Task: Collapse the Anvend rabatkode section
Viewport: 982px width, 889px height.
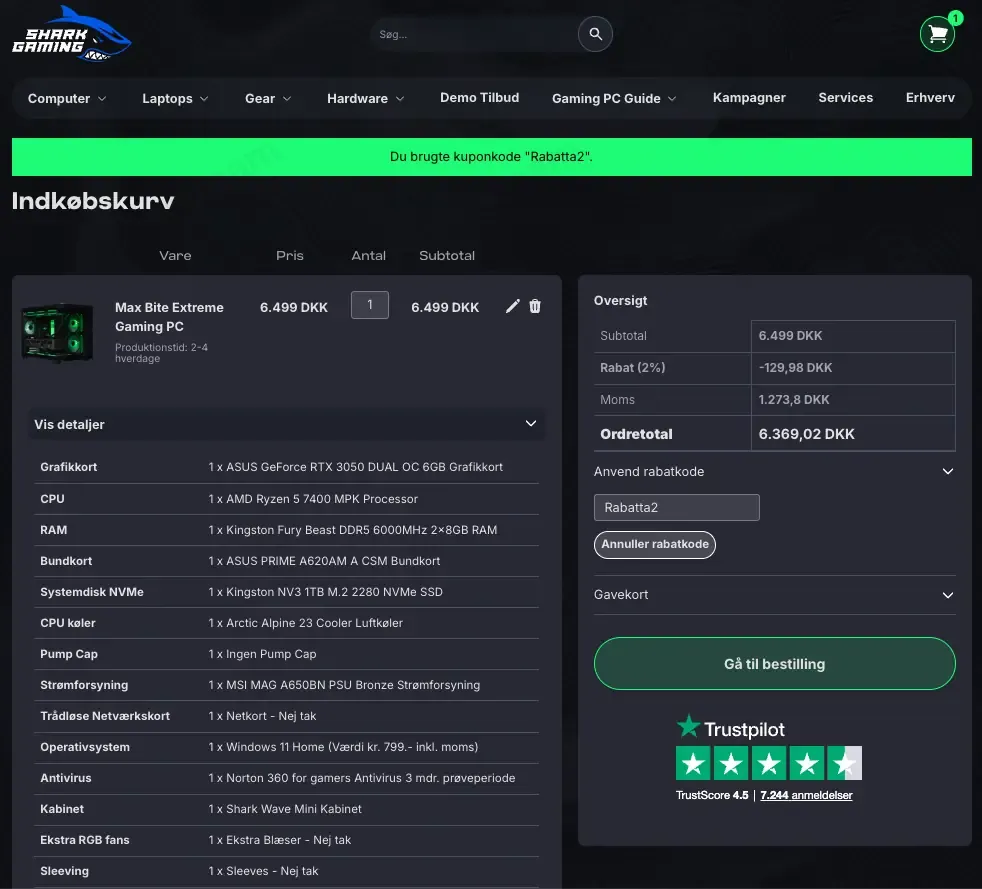Action: pos(774,471)
